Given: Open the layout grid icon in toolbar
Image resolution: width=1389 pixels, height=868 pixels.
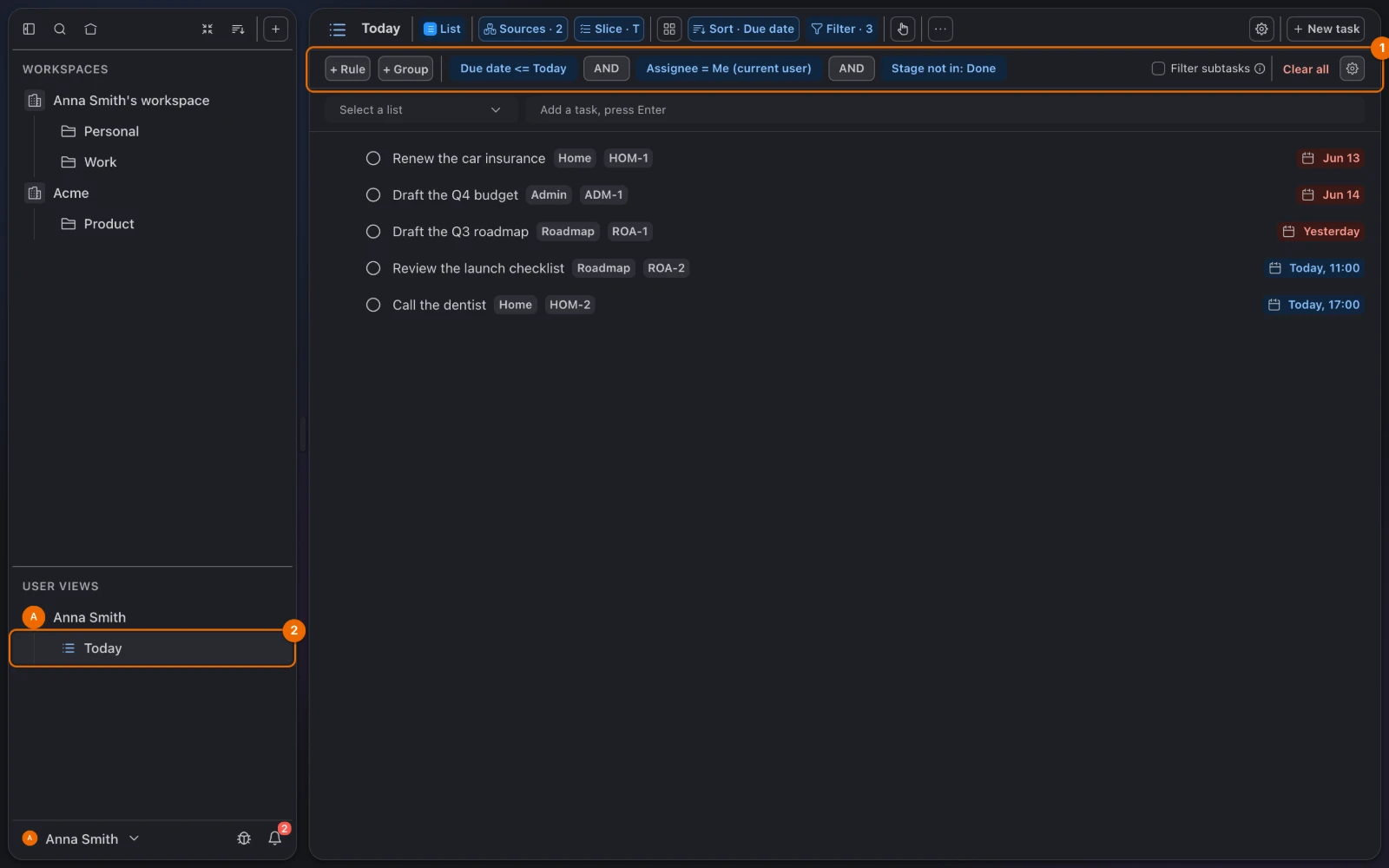Looking at the screenshot, I should (669, 29).
